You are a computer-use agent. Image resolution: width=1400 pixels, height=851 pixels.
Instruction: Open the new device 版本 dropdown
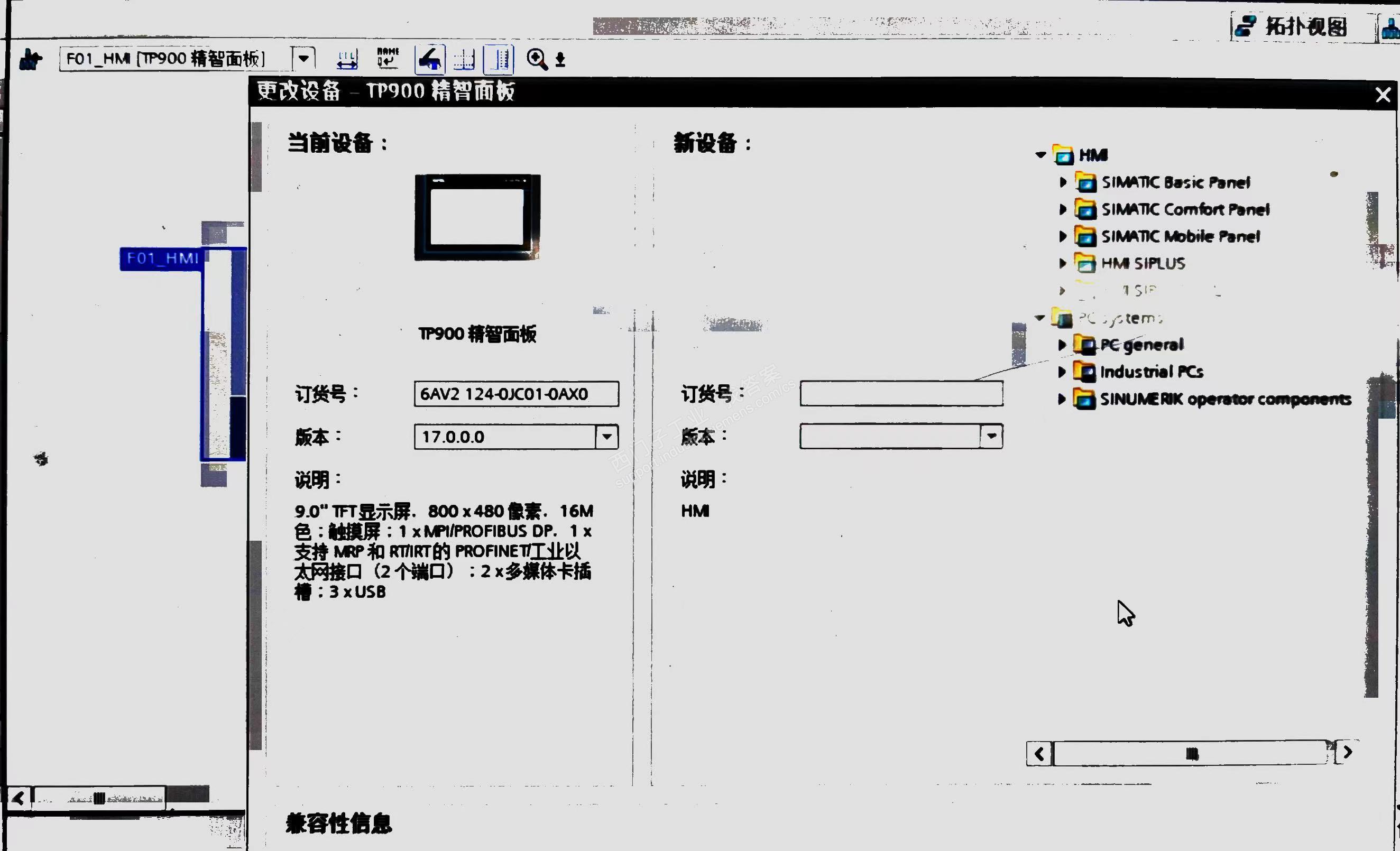click(991, 436)
